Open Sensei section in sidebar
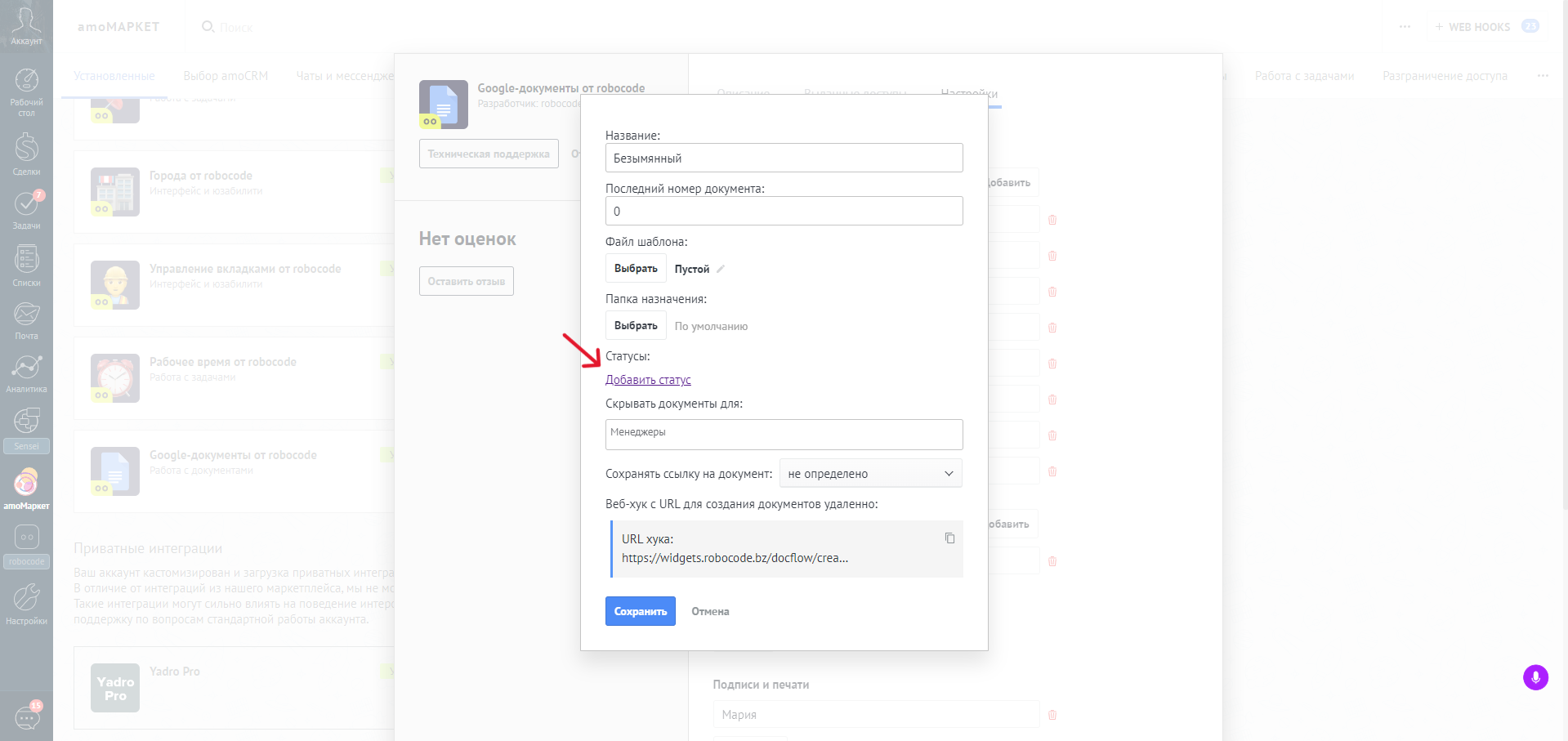This screenshot has width=1568, height=741. 26,430
